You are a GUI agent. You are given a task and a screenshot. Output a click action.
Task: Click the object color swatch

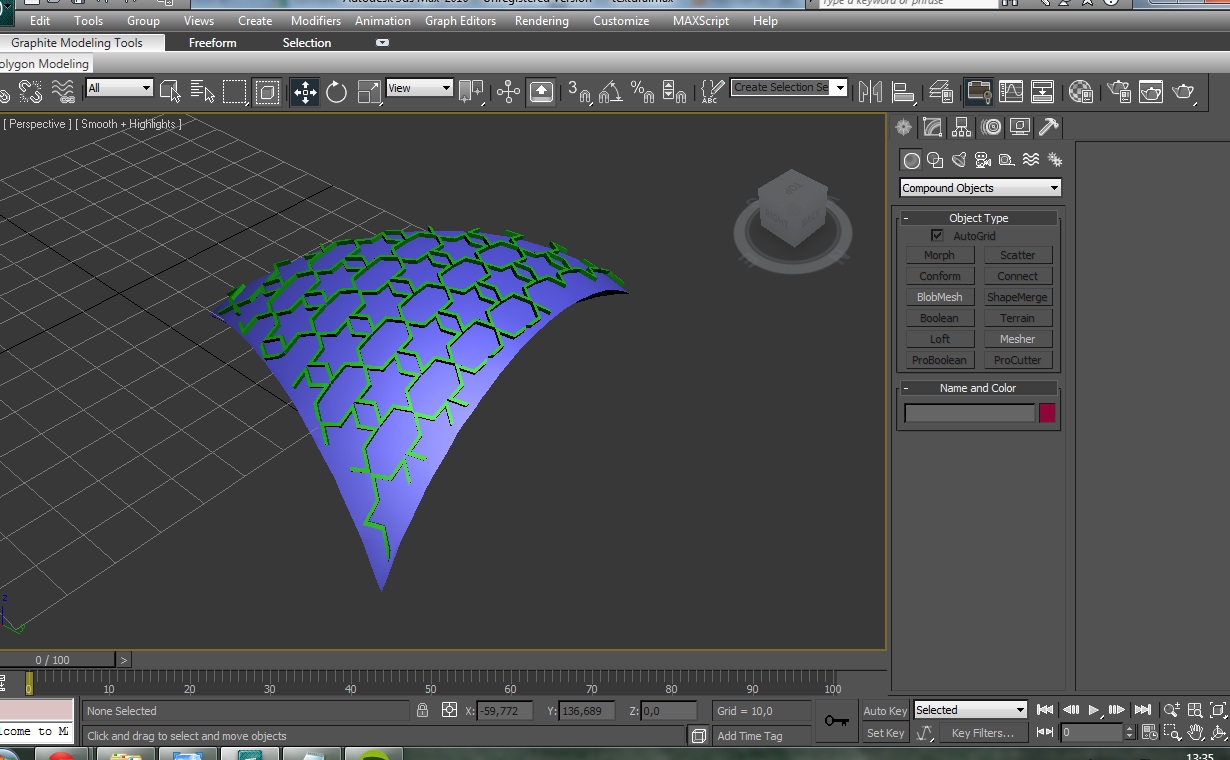coord(1047,413)
